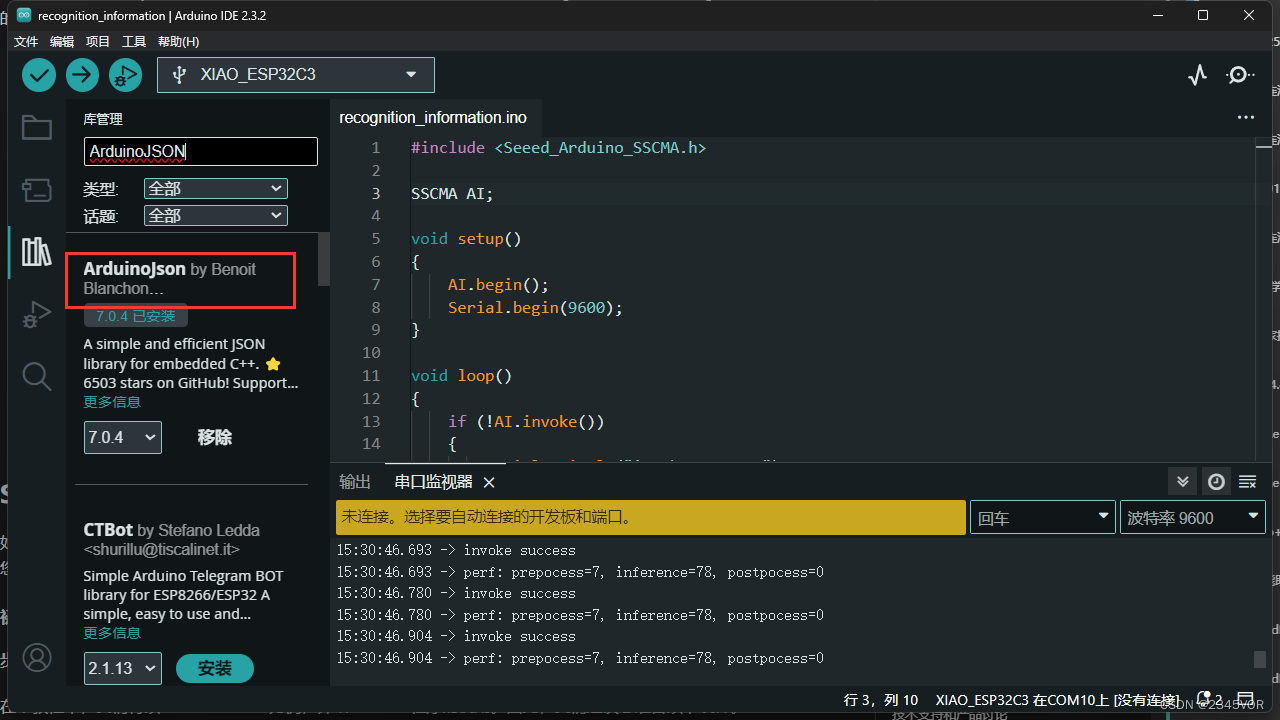Click the 库管理 panel heading
The height and width of the screenshot is (720, 1280).
(103, 119)
